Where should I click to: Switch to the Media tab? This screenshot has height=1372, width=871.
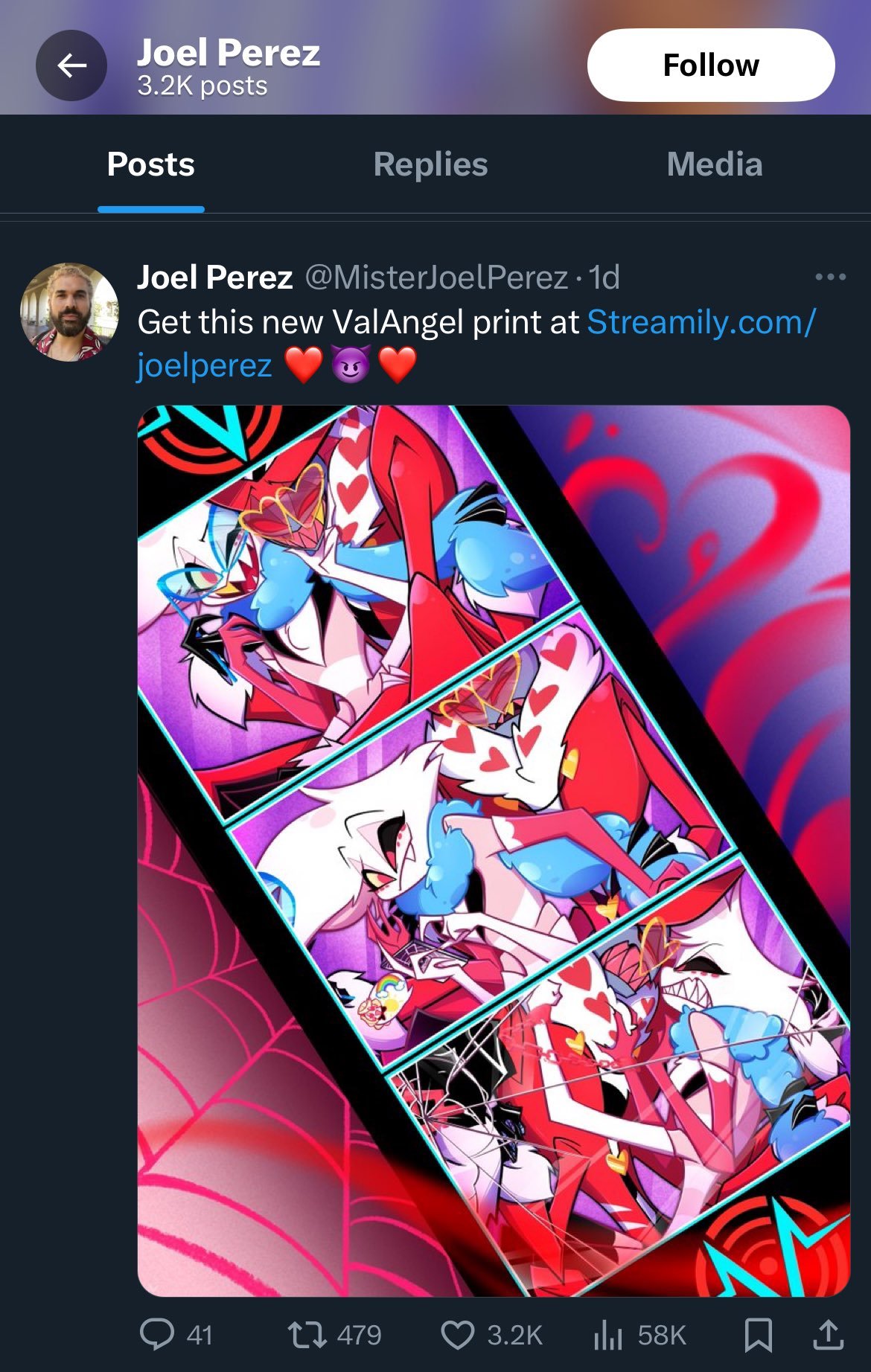714,164
